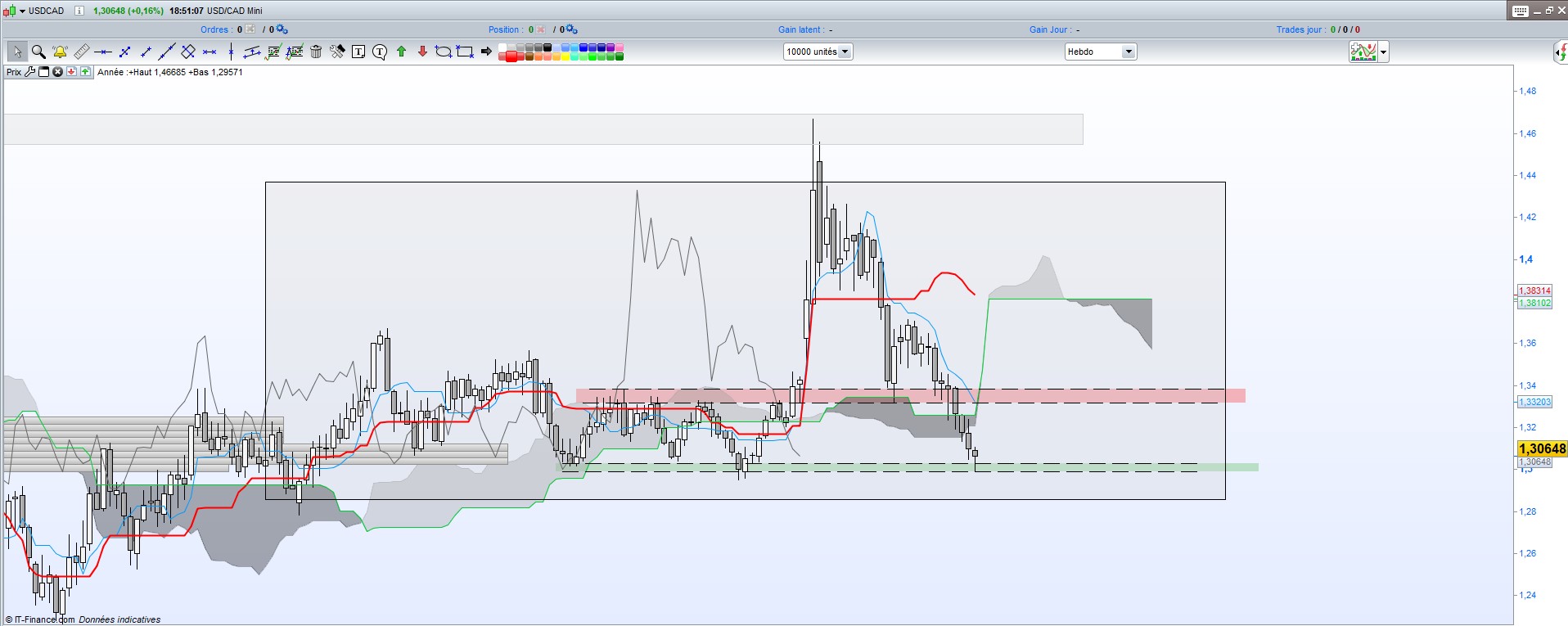1568x626 pixels.
Task: Click the wrench settings icon beside Prix
Action: (30, 72)
